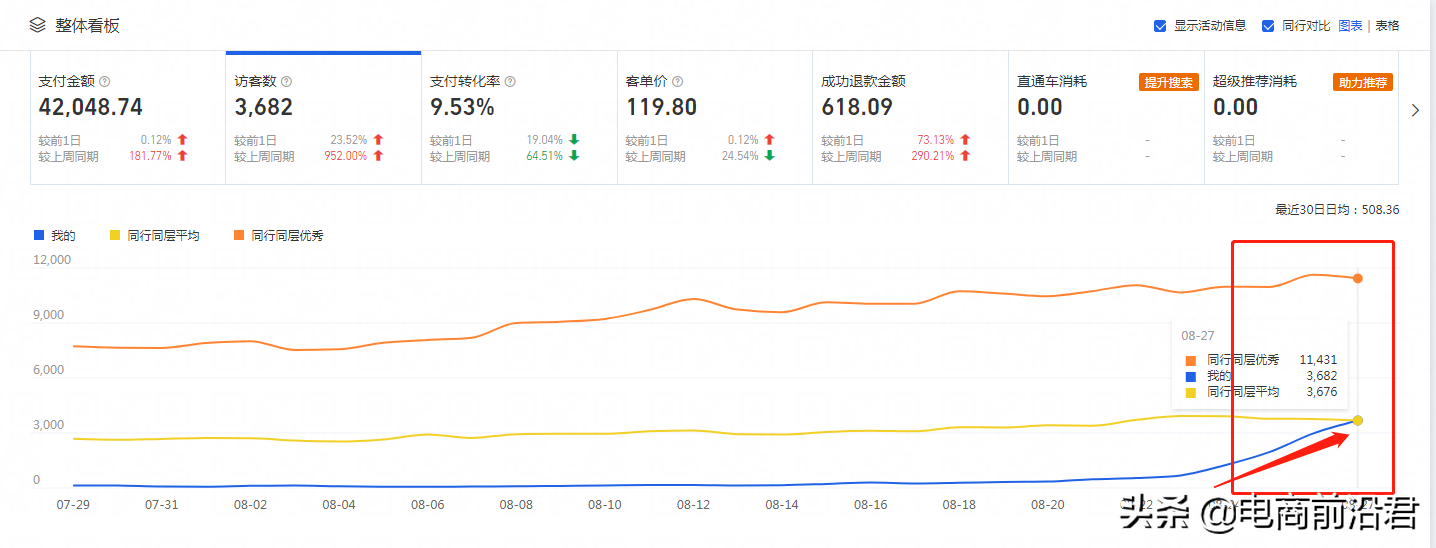Viewport: 1436px width, 548px height.
Task: Click the 07-29 x-axis date label
Action: click(74, 505)
